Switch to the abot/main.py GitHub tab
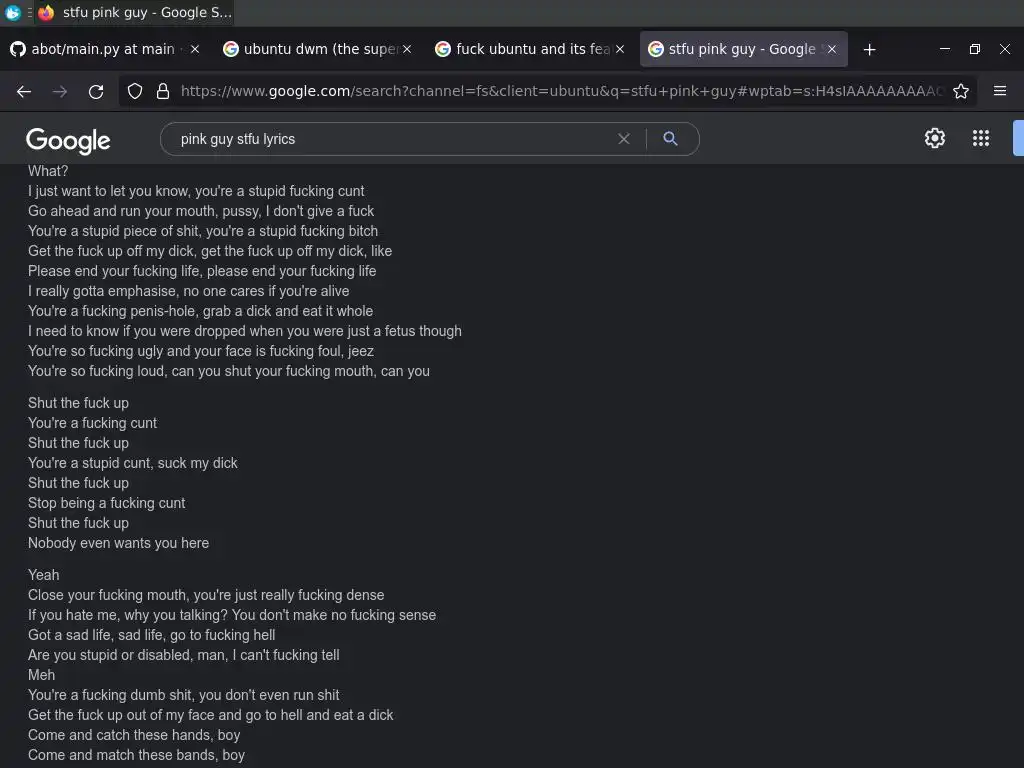 (x=102, y=49)
